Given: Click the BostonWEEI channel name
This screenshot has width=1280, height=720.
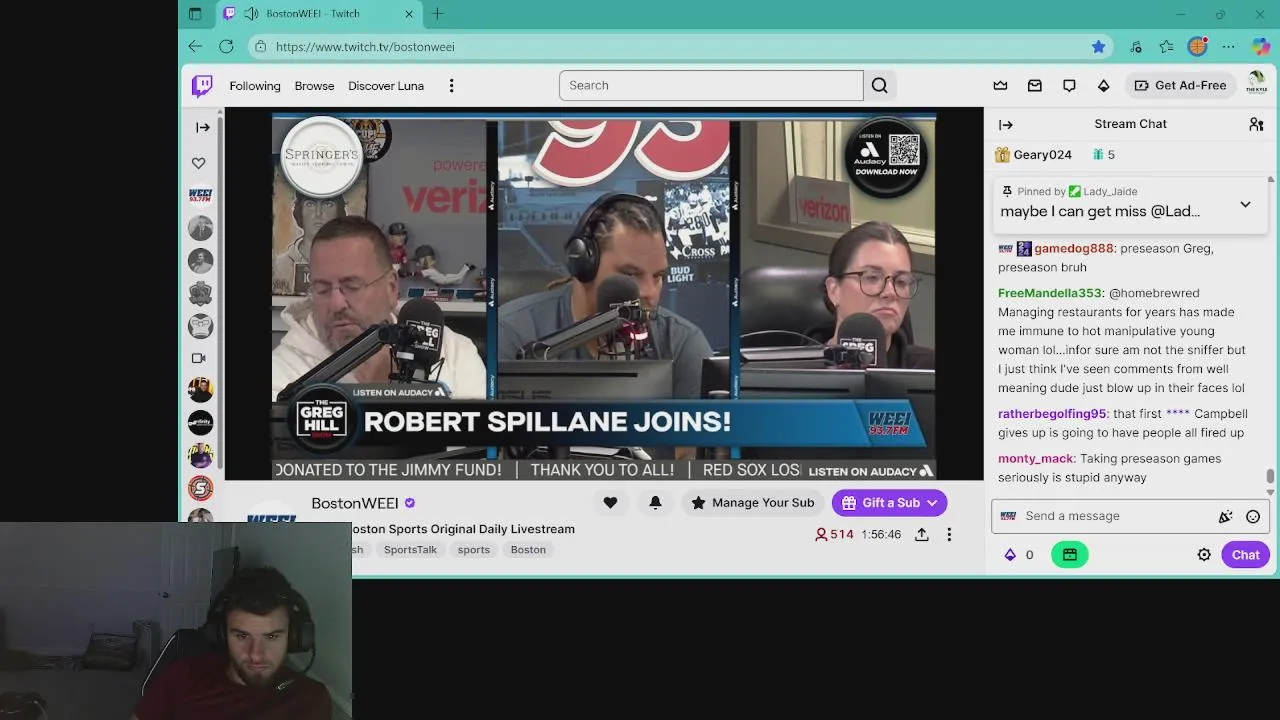Looking at the screenshot, I should (355, 503).
